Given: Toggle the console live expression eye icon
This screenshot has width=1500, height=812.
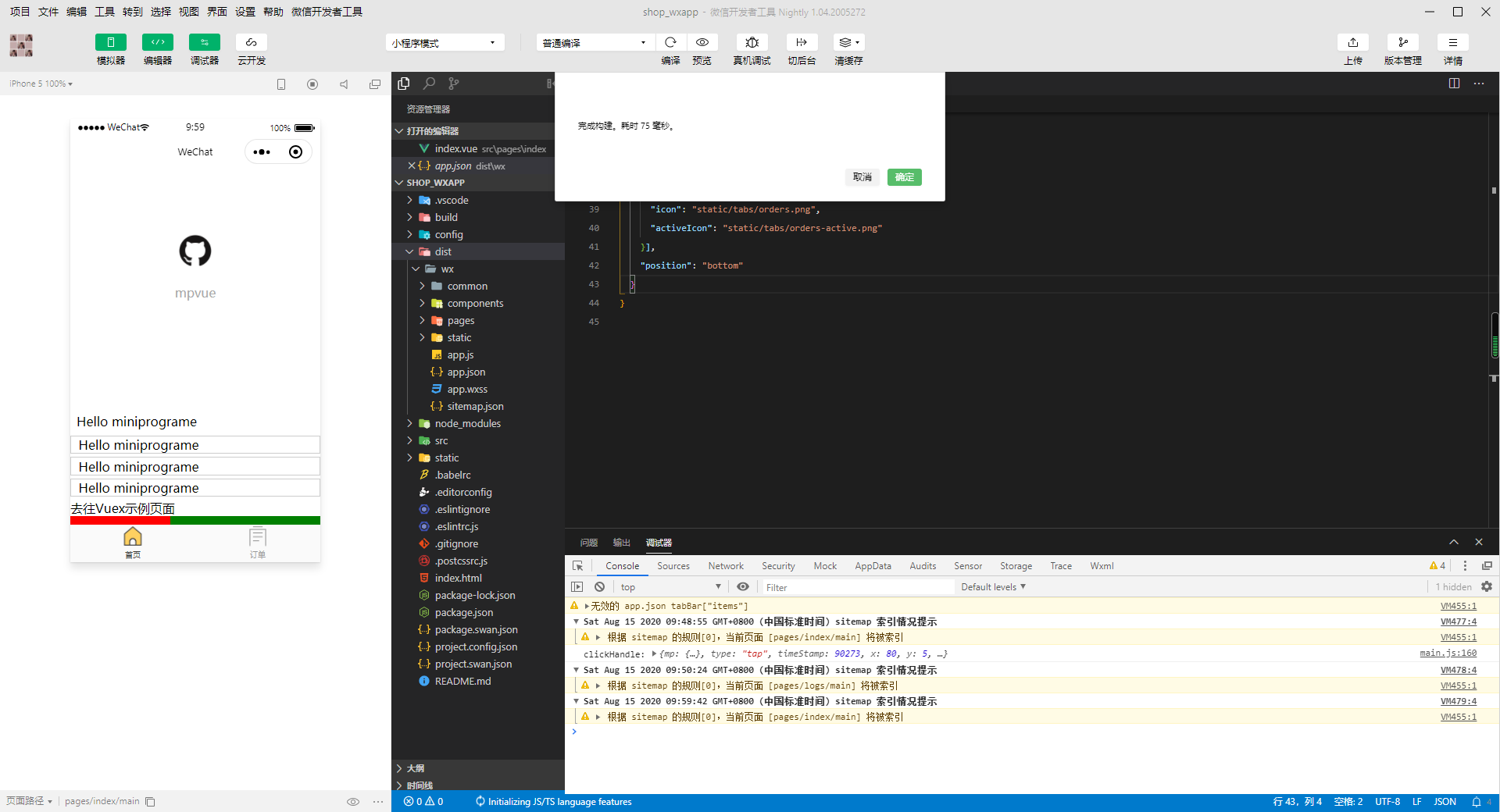Looking at the screenshot, I should click(743, 587).
